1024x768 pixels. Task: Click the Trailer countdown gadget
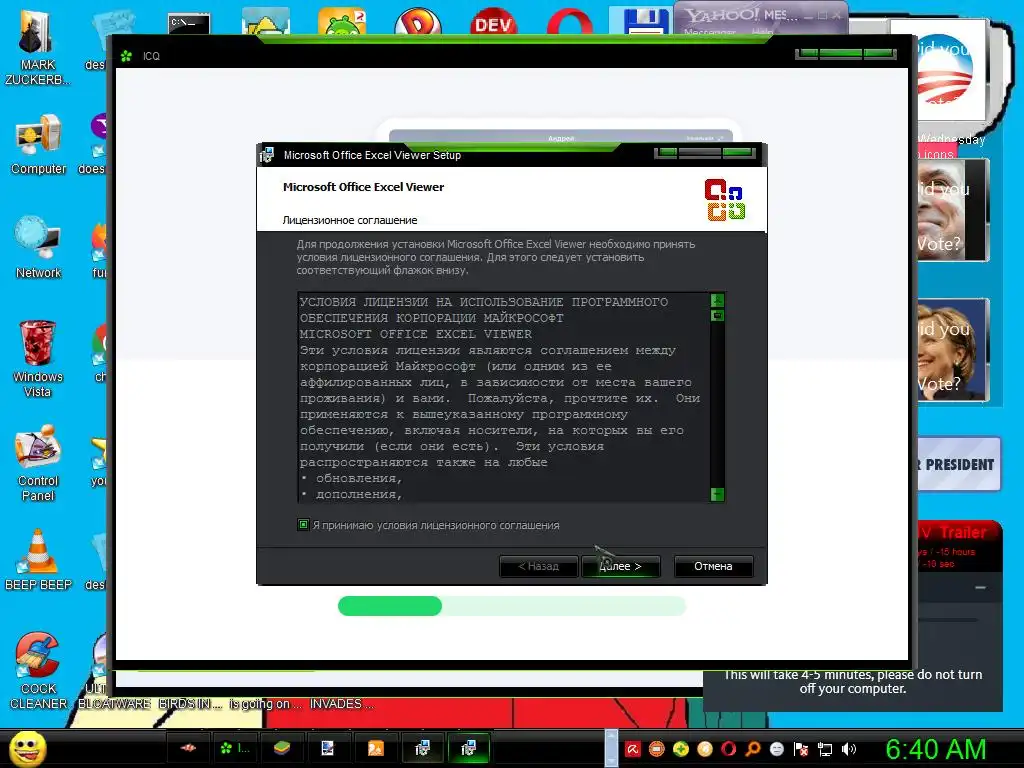pyautogui.click(x=959, y=546)
